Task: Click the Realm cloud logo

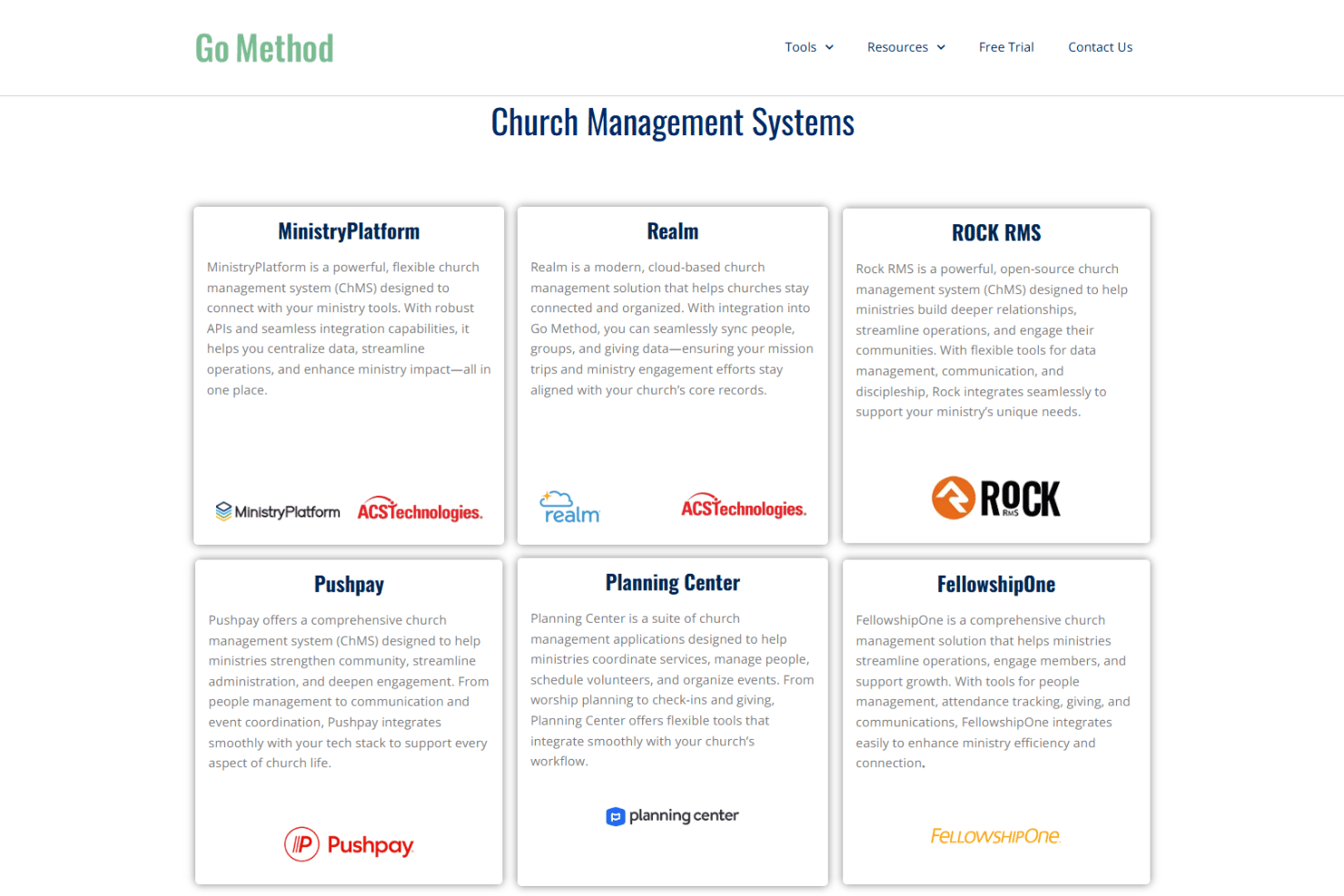Action: (x=570, y=507)
